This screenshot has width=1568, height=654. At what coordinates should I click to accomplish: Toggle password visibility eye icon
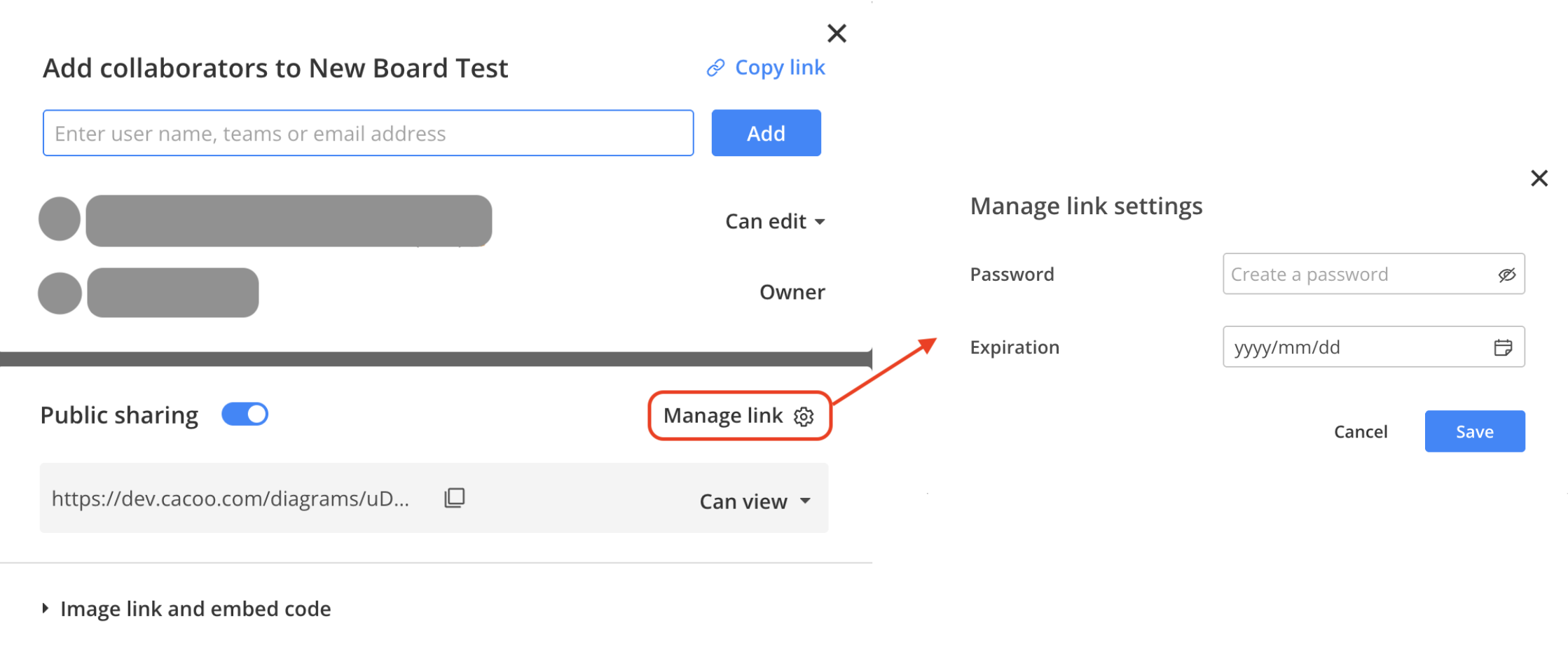point(1506,274)
